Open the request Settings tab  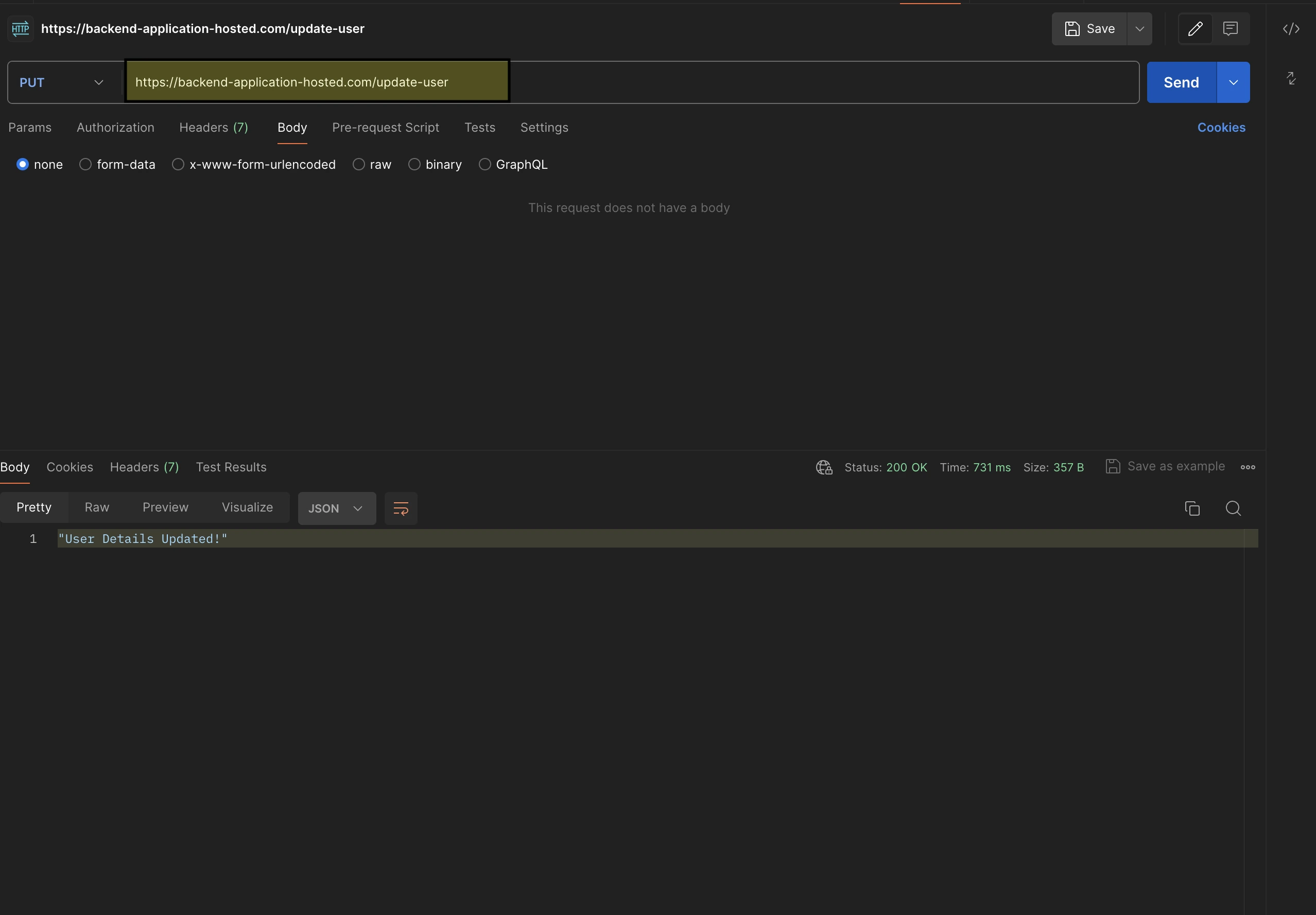(545, 128)
